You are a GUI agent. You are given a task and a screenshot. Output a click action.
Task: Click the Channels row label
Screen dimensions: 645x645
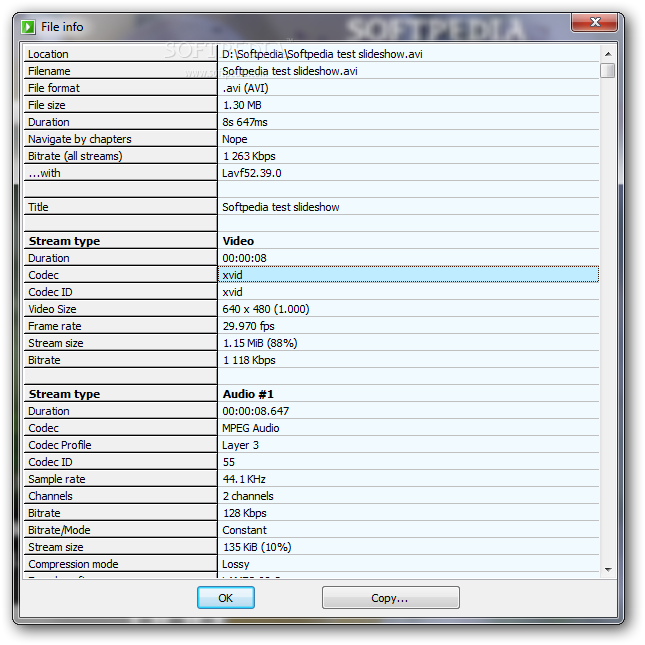[x=50, y=496]
